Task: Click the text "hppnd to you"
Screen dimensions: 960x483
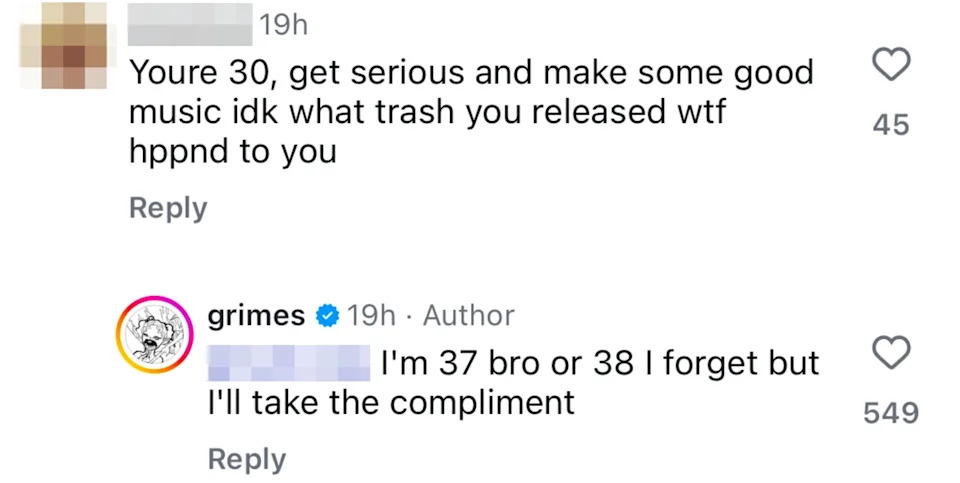Action: [x=232, y=152]
